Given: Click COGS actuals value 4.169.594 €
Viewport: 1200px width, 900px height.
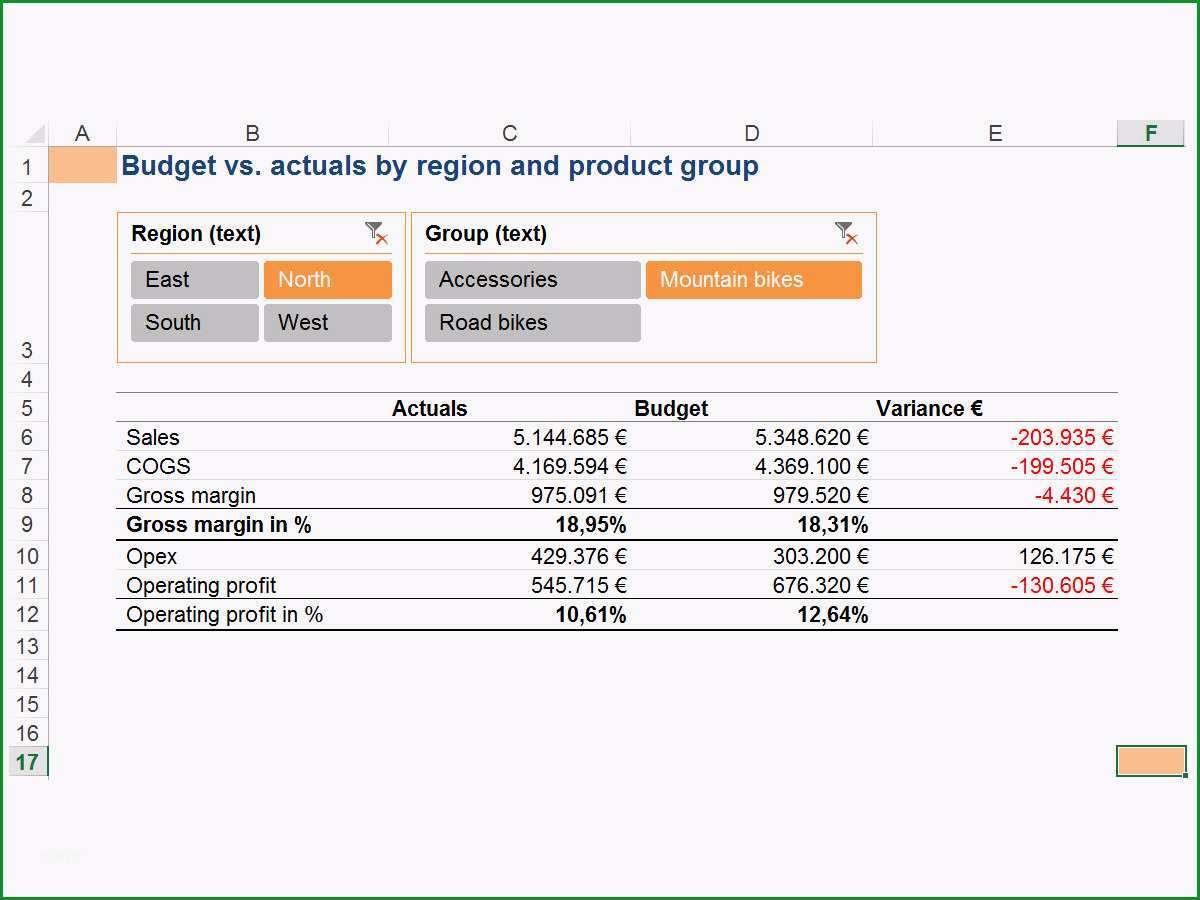Looking at the screenshot, I should (x=570, y=466).
